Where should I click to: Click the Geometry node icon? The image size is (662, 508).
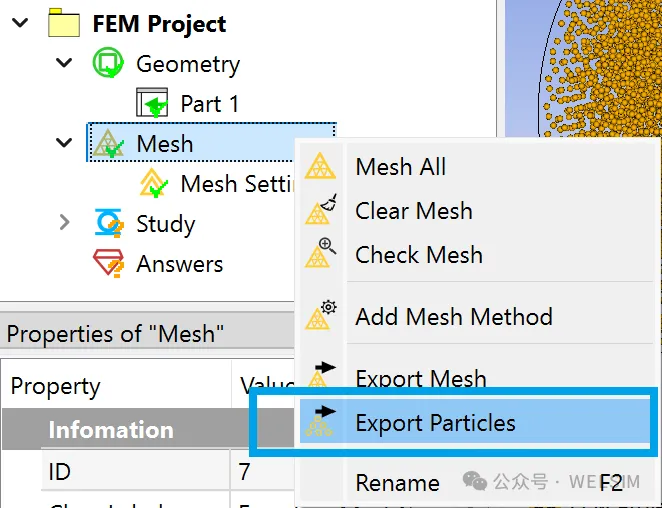[x=108, y=64]
